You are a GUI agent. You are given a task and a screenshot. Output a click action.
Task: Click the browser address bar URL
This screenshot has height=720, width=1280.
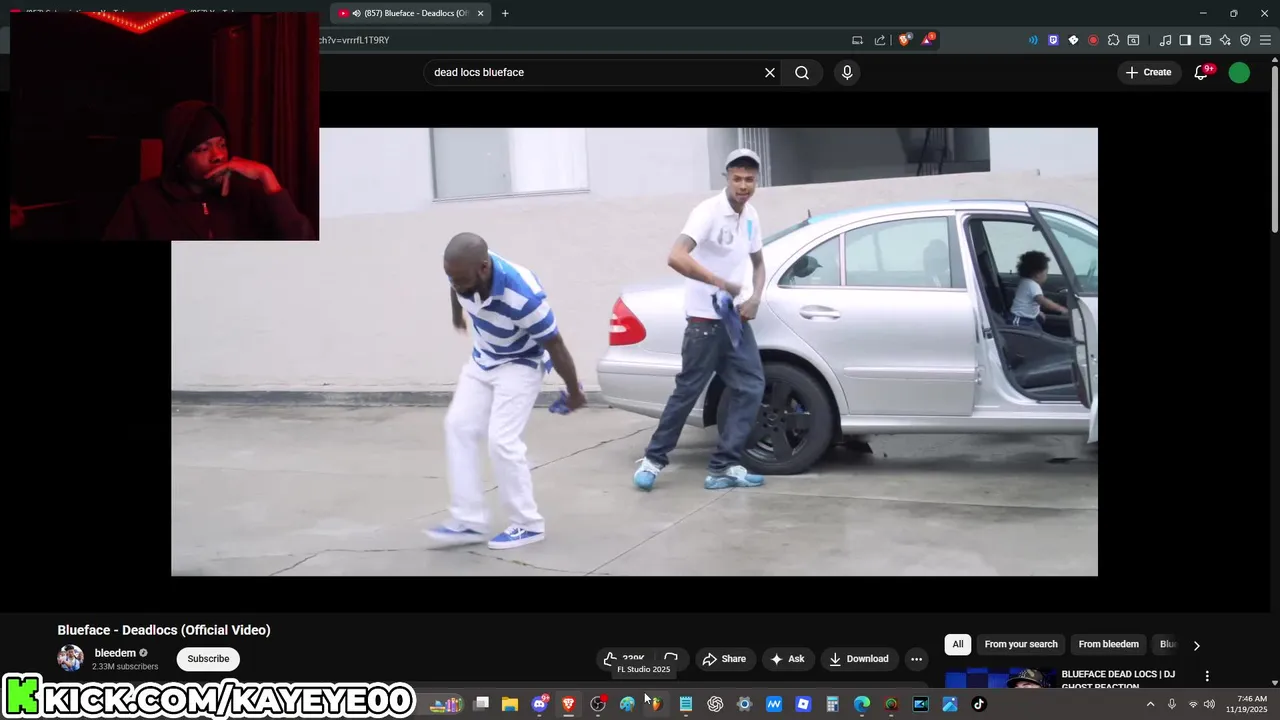pyautogui.click(x=355, y=40)
